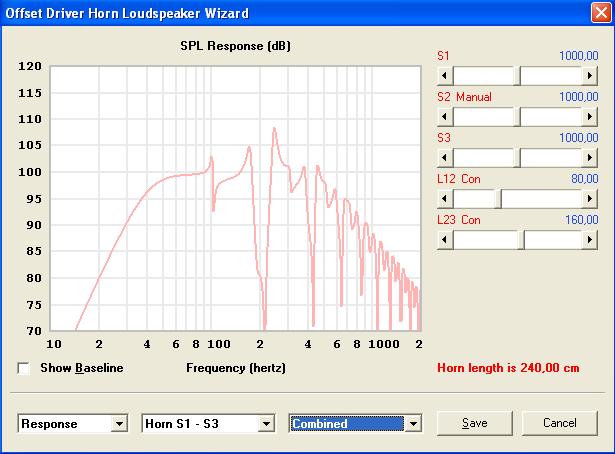Click the right arrow of the L23 Con slider
Image resolution: width=615 pixels, height=454 pixels.
[x=590, y=240]
